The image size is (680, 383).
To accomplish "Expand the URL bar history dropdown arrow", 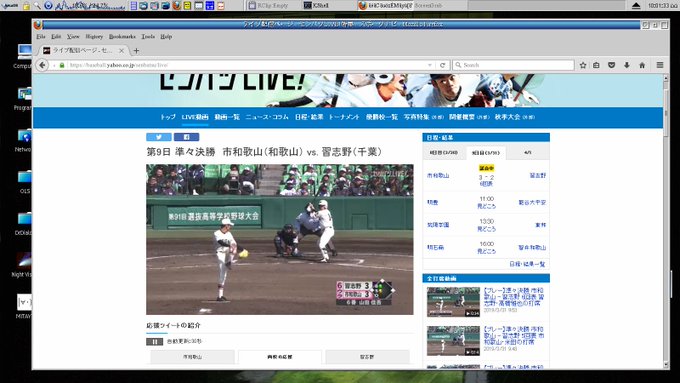I will [430, 65].
